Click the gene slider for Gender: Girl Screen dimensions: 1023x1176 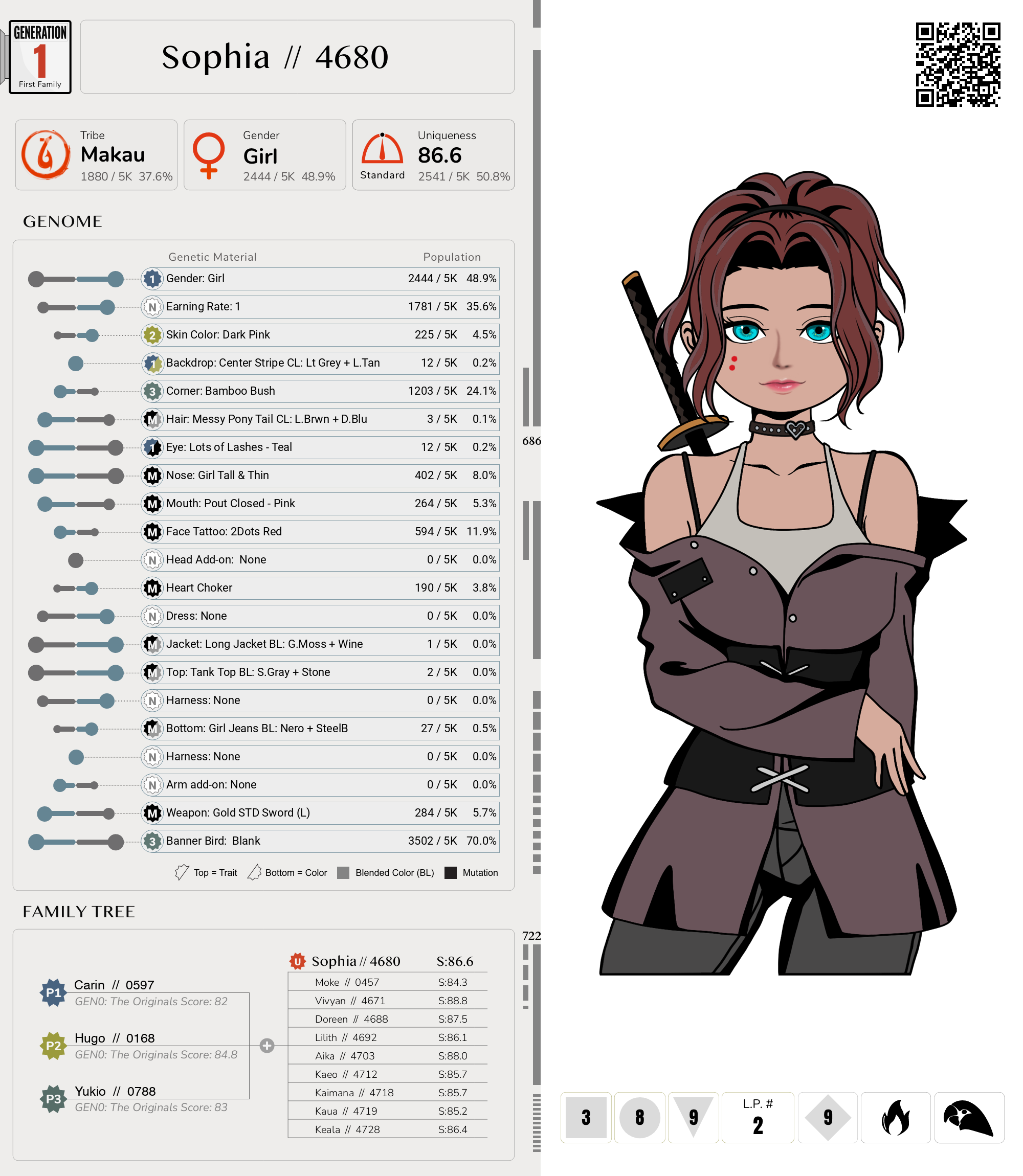click(76, 279)
